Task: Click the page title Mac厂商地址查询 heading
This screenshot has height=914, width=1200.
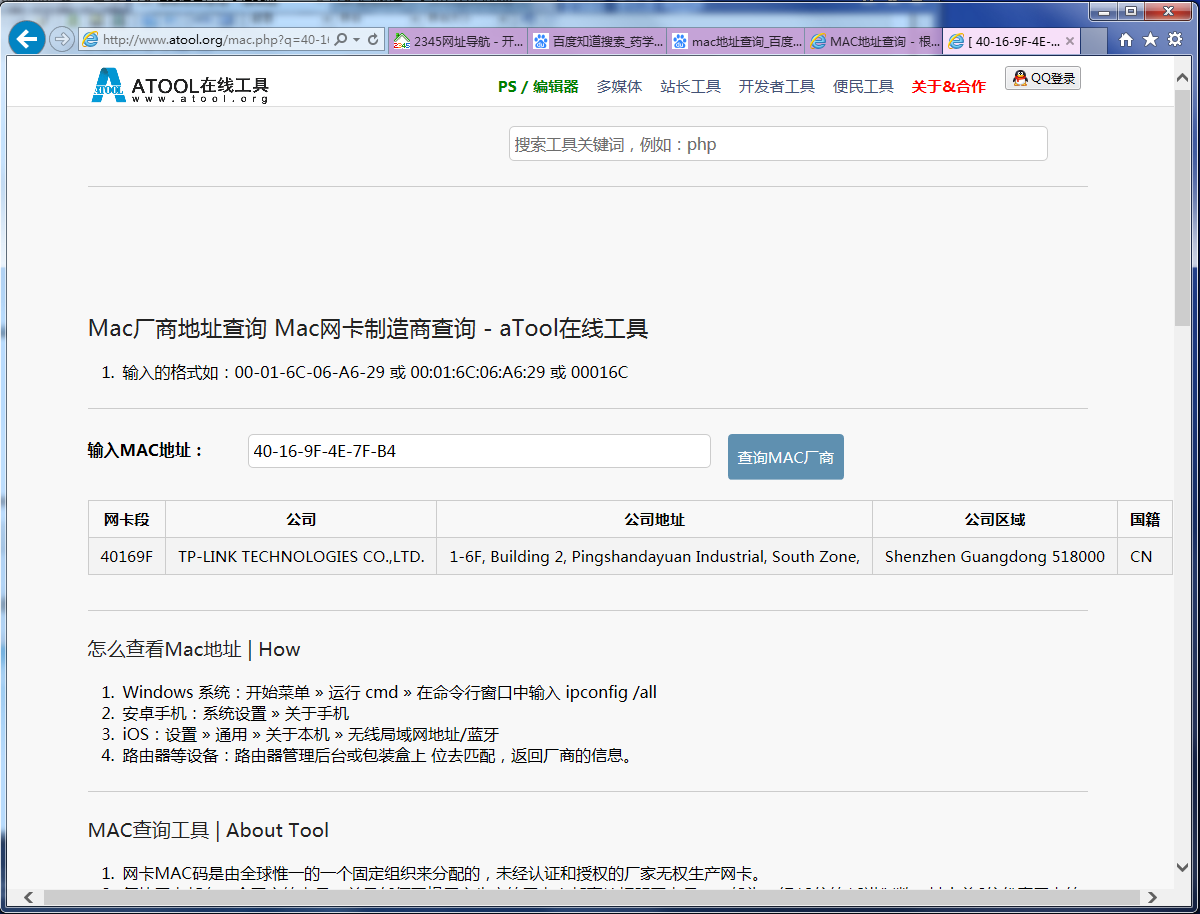Action: [368, 328]
